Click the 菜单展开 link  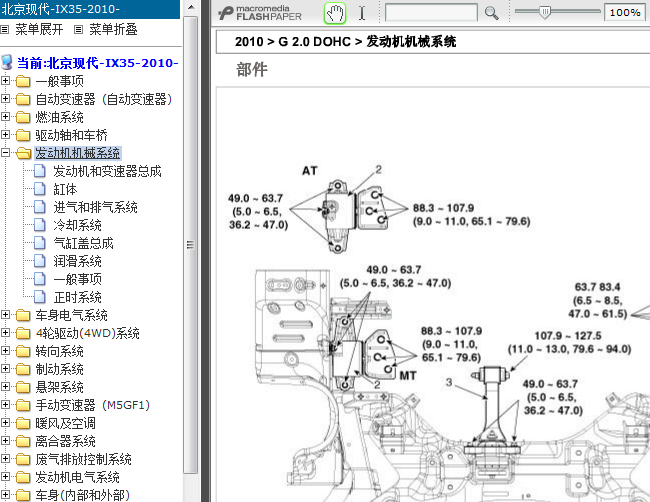[x=39, y=29]
